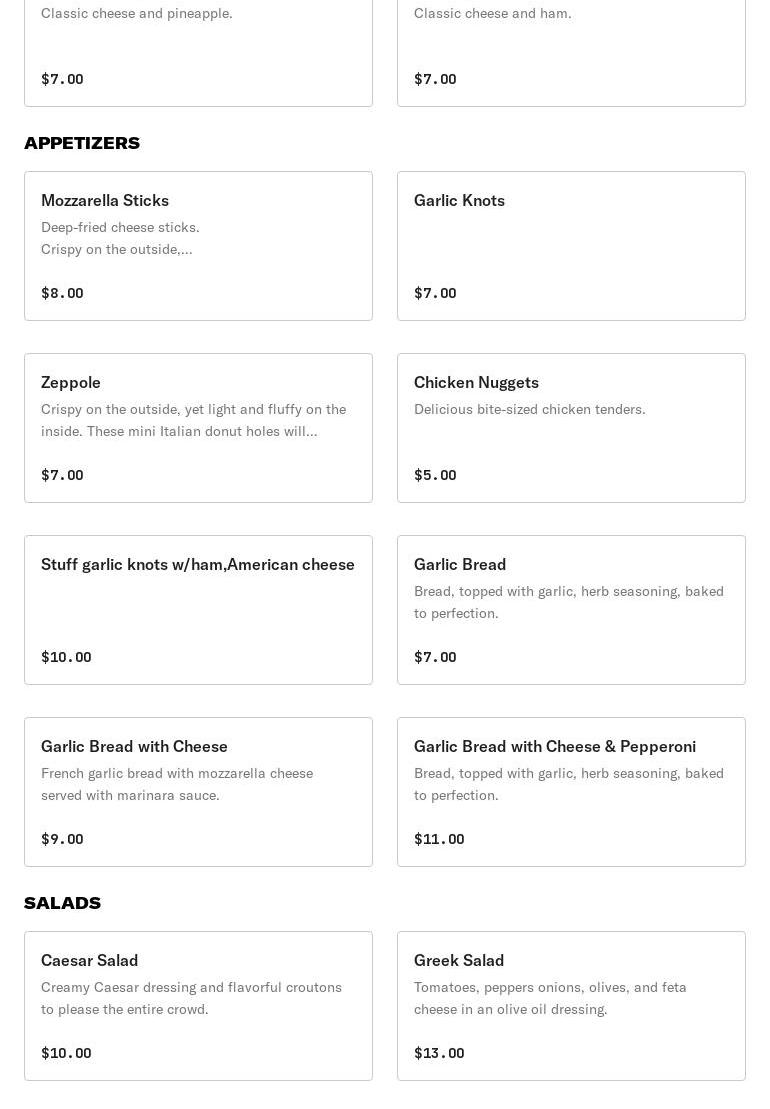Viewport: 770px width, 1109px height.
Task: Click the $13.00 price on Greek Salad
Action: (439, 1052)
